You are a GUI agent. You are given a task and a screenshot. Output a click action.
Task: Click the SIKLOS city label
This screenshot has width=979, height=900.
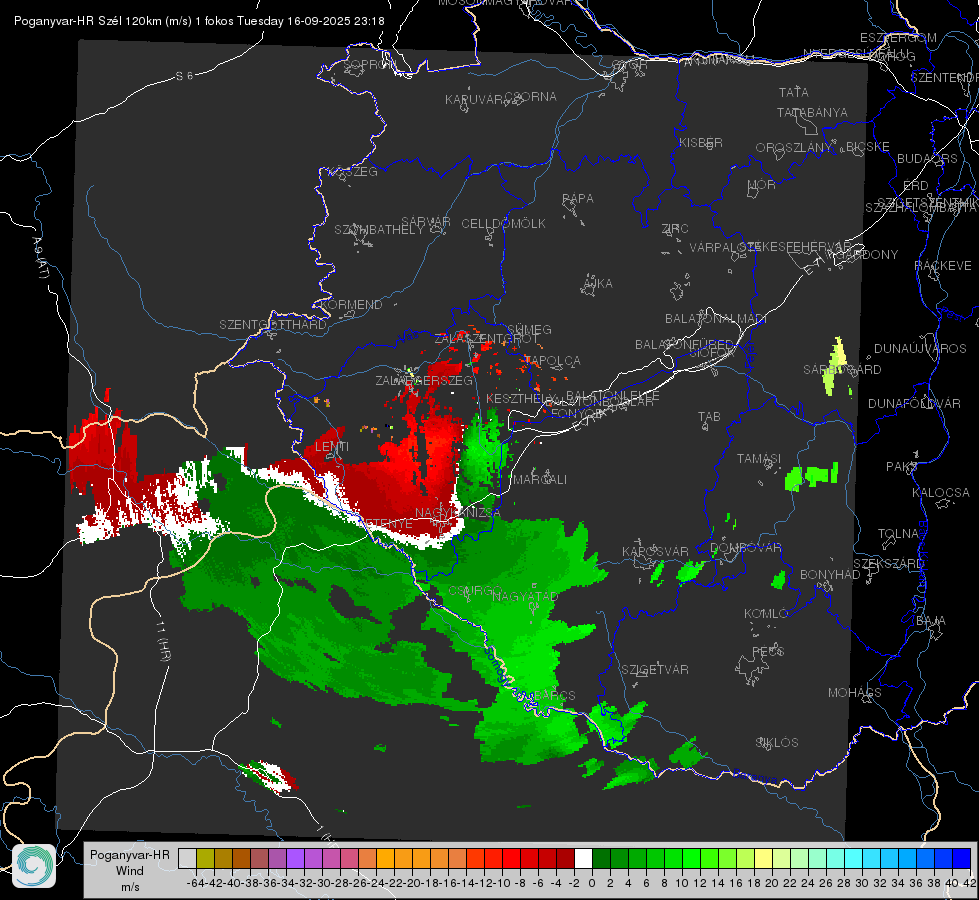[777, 743]
